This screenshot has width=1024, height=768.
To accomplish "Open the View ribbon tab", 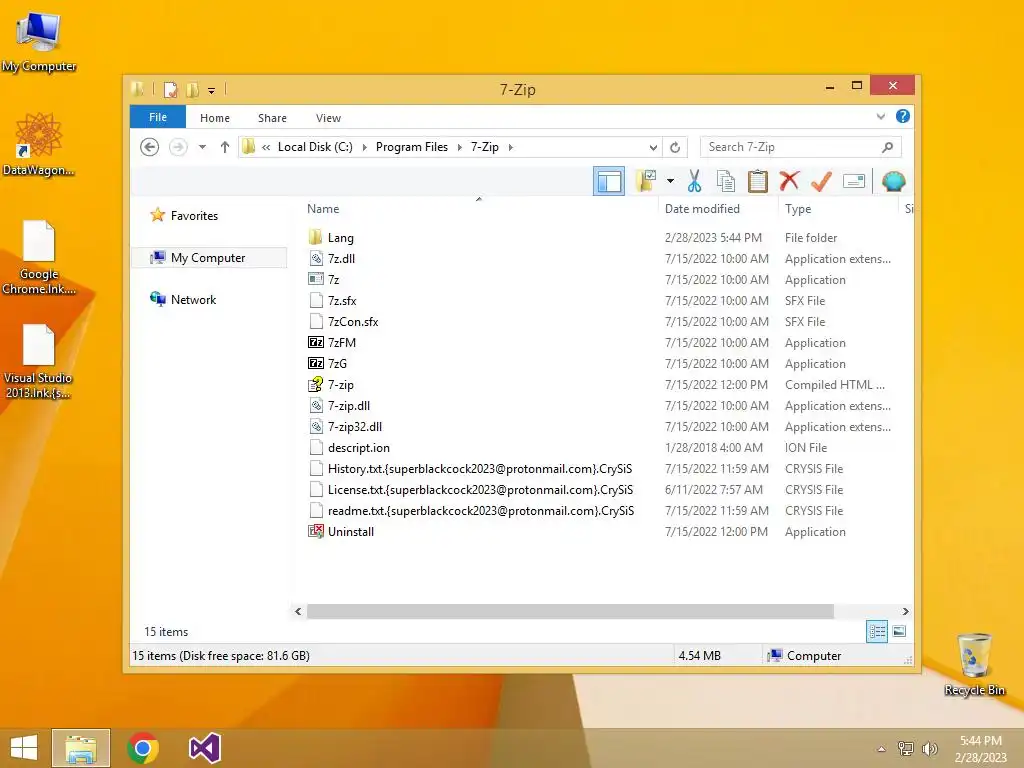I will click(x=328, y=118).
